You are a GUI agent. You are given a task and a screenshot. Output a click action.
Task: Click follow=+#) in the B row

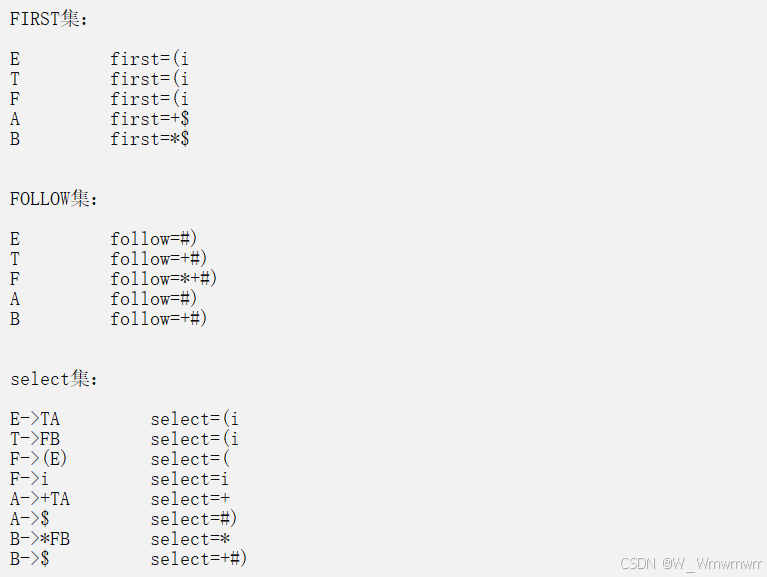click(158, 319)
